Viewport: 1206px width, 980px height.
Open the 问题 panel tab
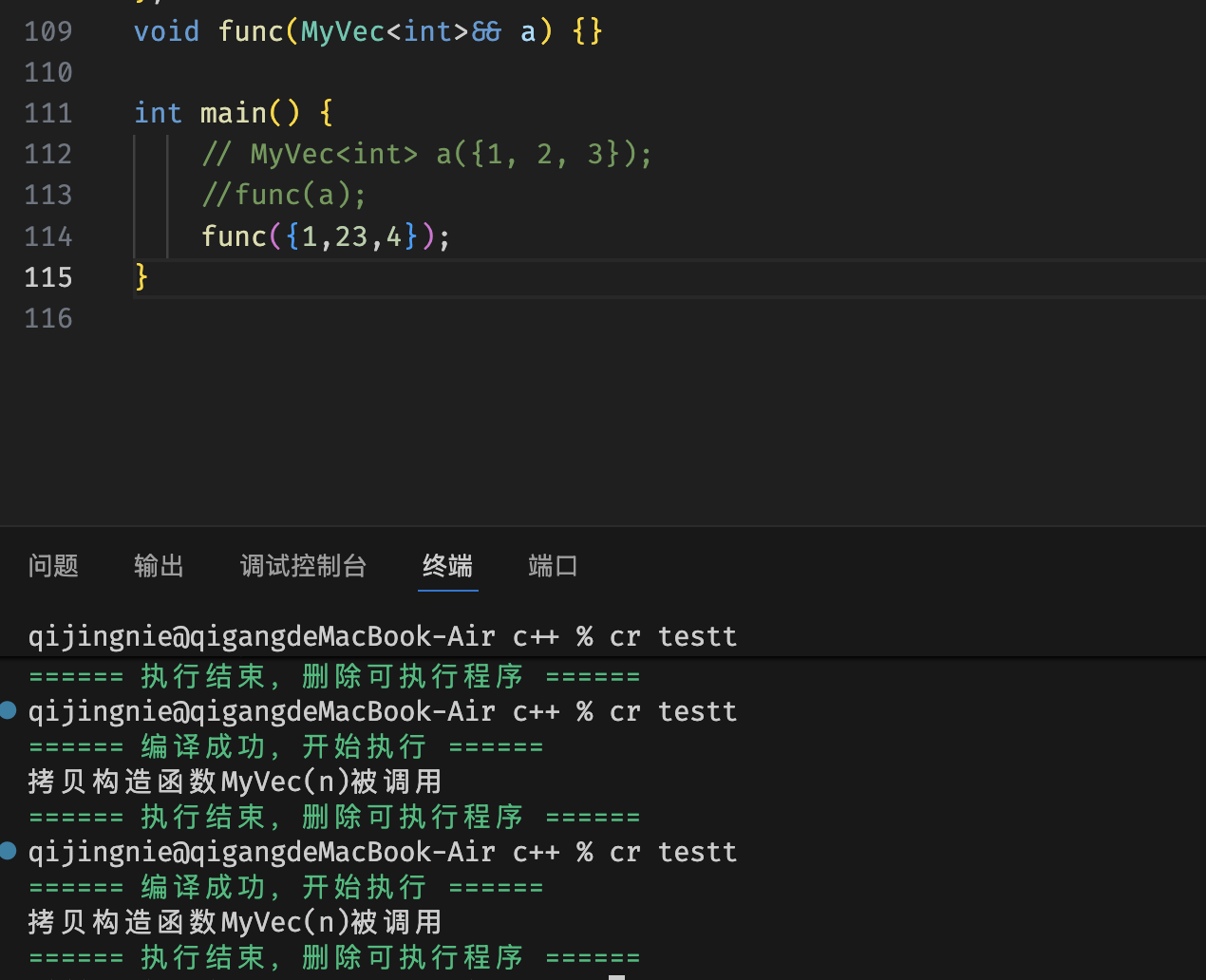[x=53, y=566]
